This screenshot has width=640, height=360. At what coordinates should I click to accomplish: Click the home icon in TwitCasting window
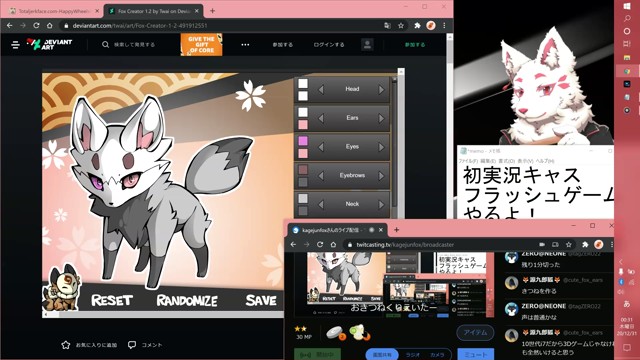pyautogui.click(x=333, y=244)
